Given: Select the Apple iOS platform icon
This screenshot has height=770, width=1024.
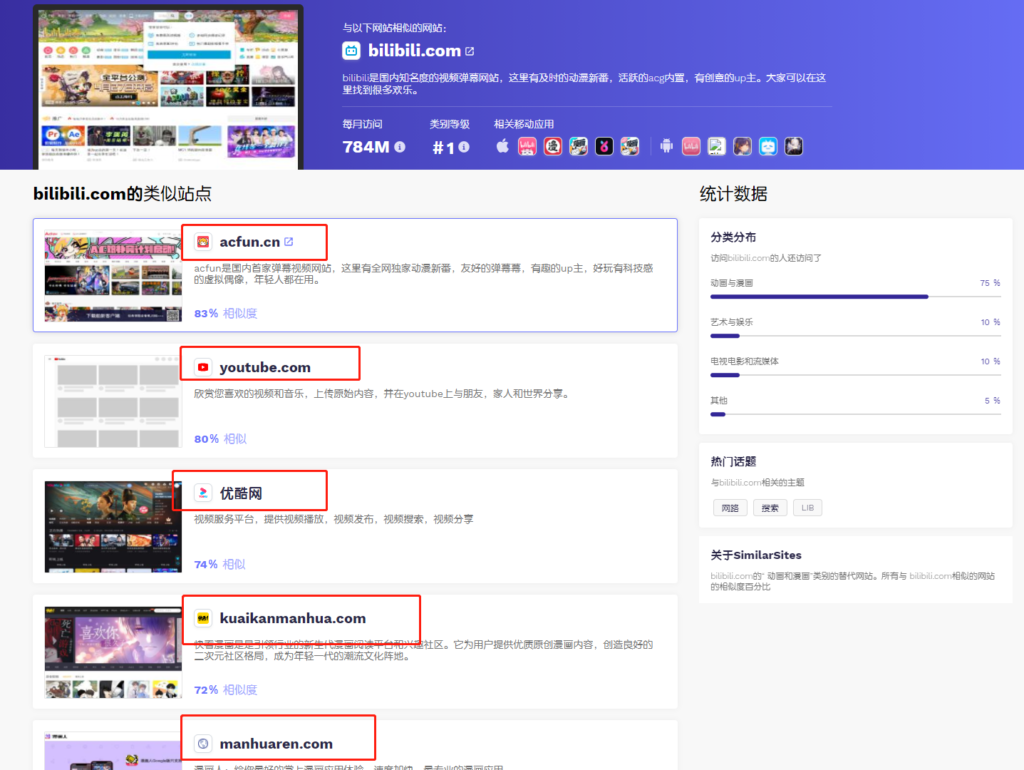Looking at the screenshot, I should click(502, 146).
